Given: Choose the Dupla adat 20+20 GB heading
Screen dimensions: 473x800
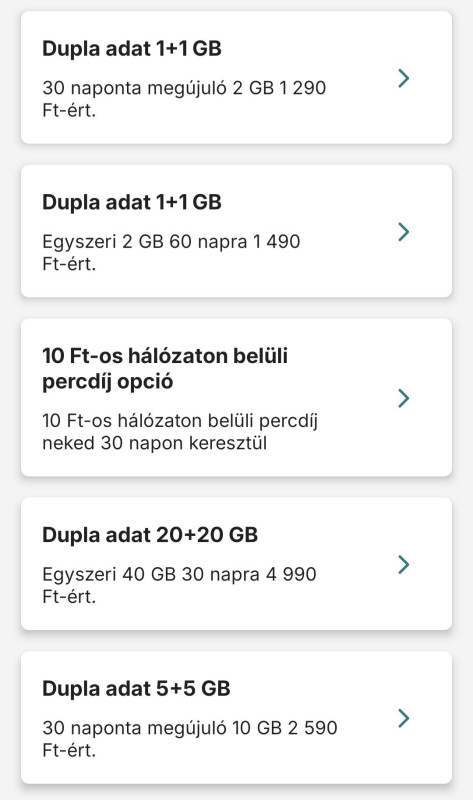Looking at the screenshot, I should pos(150,535).
